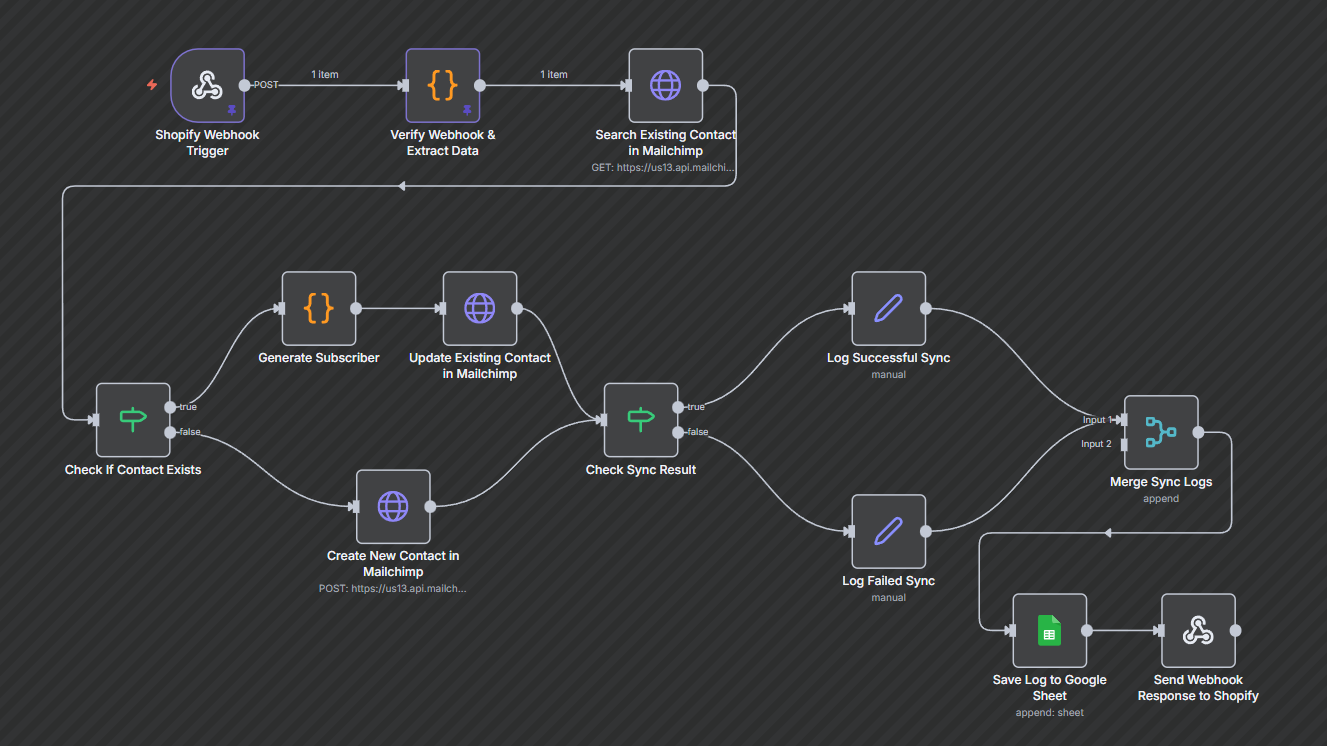Open the Verify Webhook & Extract Data code node

pyautogui.click(x=443, y=86)
